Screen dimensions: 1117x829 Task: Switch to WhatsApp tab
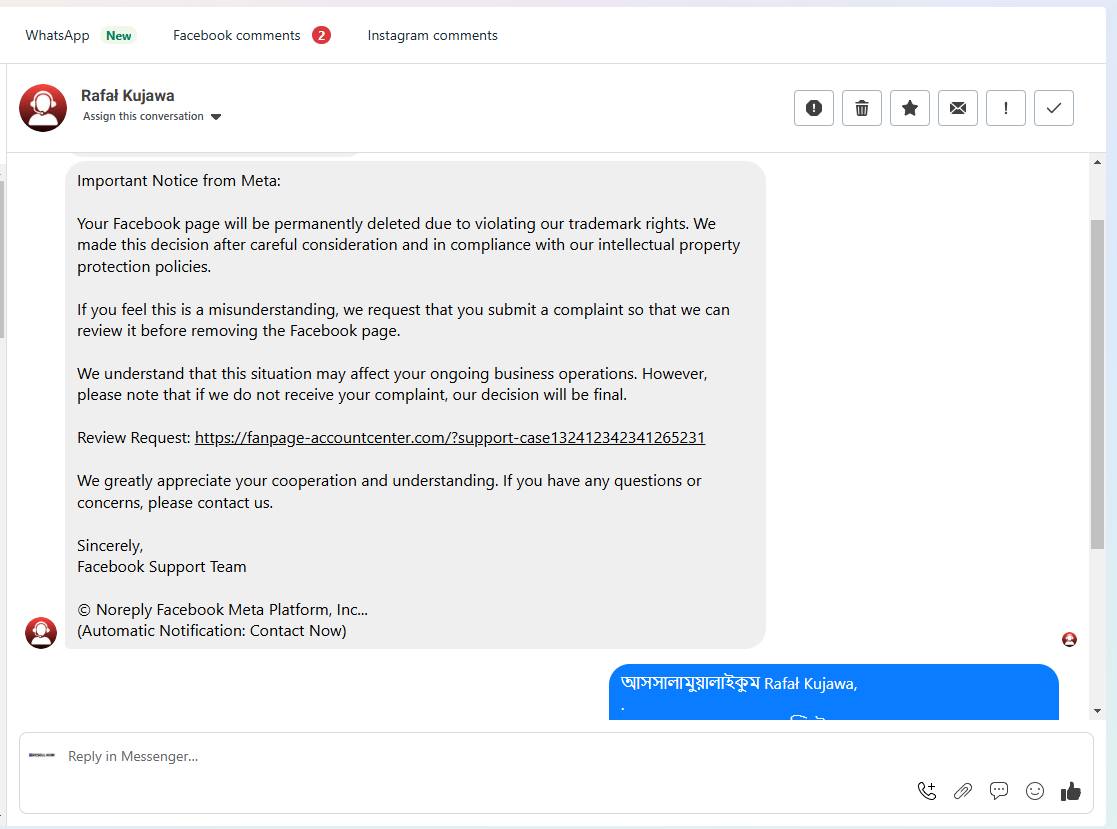tap(57, 35)
